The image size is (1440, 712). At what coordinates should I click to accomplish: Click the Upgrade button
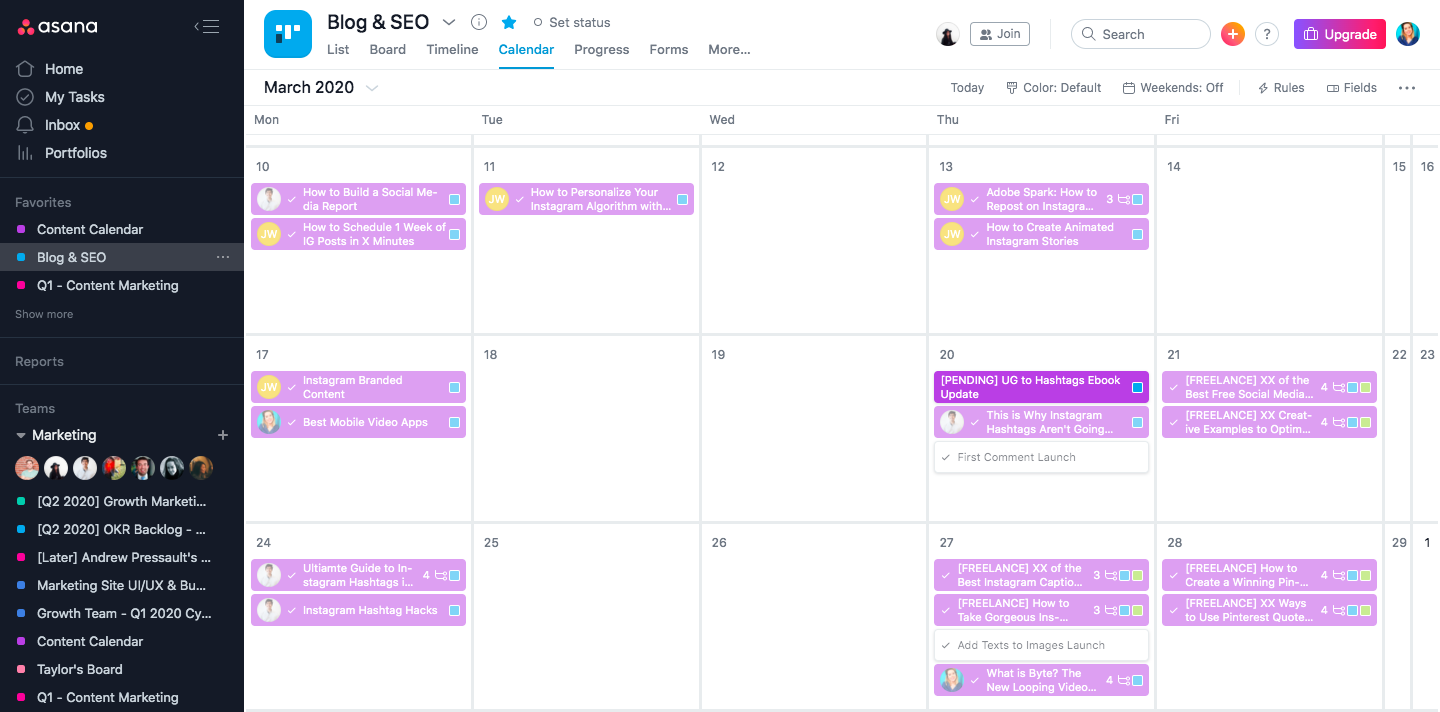pyautogui.click(x=1339, y=33)
